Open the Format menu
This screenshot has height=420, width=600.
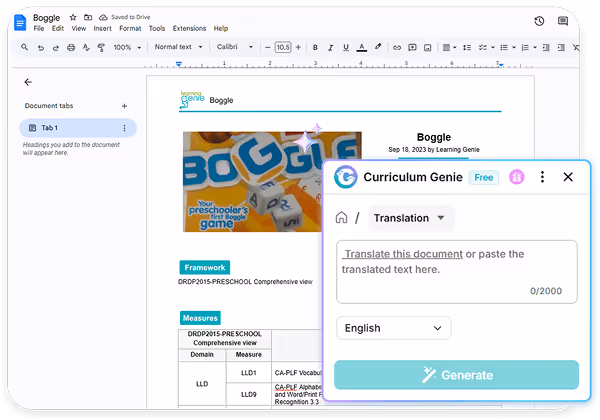(x=130, y=28)
